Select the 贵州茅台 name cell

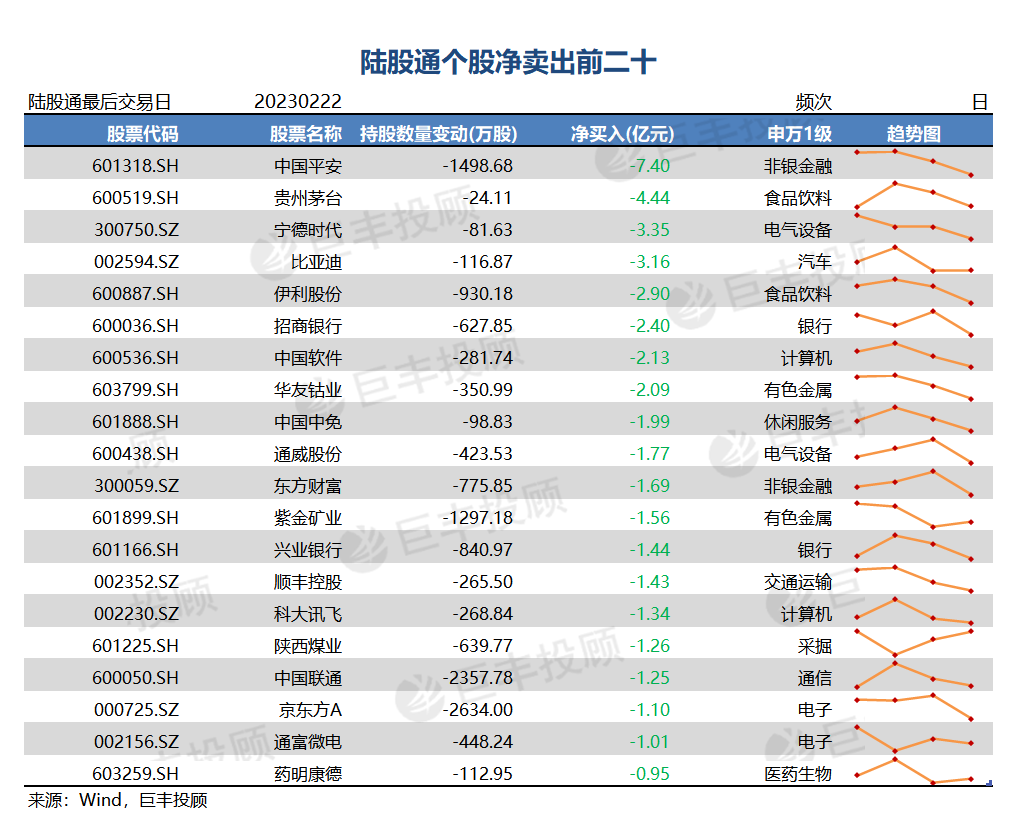coord(307,198)
